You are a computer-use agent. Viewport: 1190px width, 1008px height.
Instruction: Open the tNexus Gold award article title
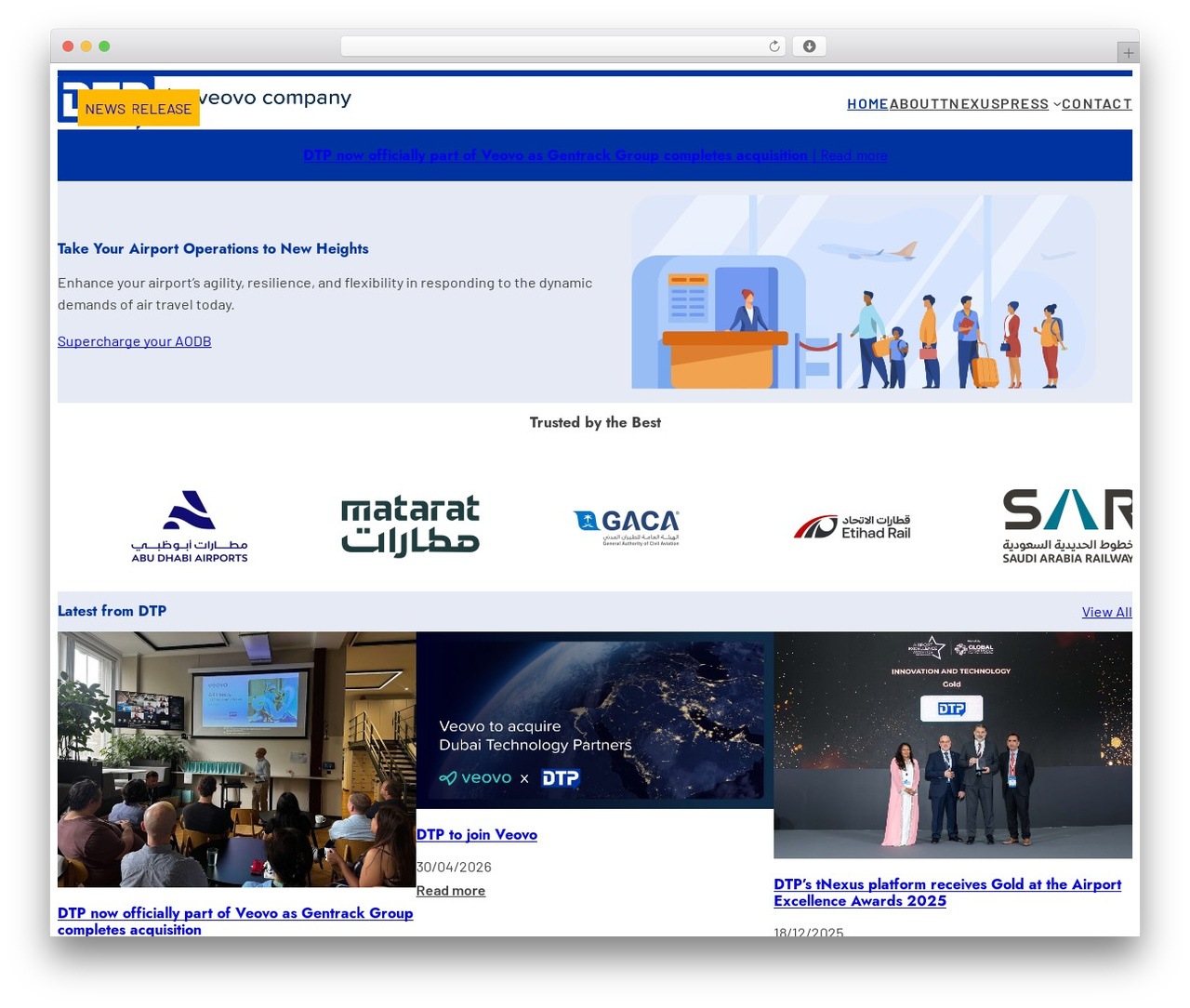pos(947,893)
